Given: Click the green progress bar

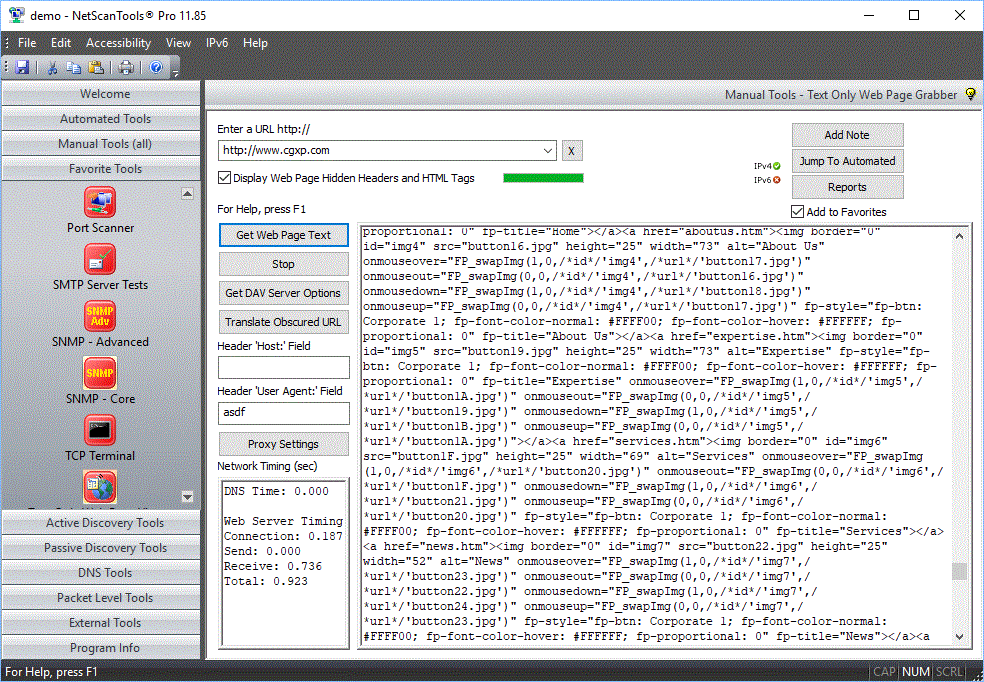Looking at the screenshot, I should 543,178.
